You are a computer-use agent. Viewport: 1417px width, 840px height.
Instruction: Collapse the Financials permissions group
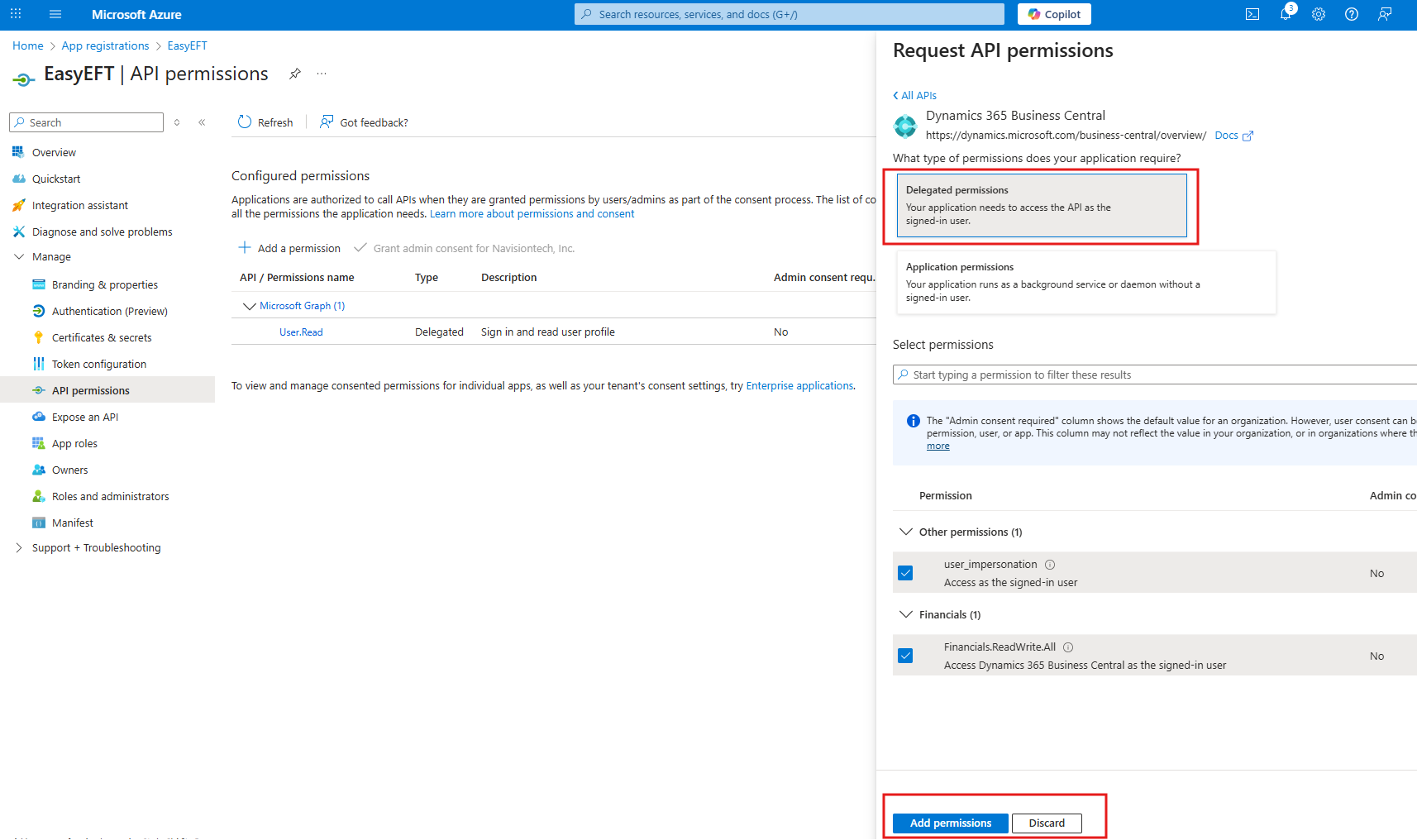point(906,614)
